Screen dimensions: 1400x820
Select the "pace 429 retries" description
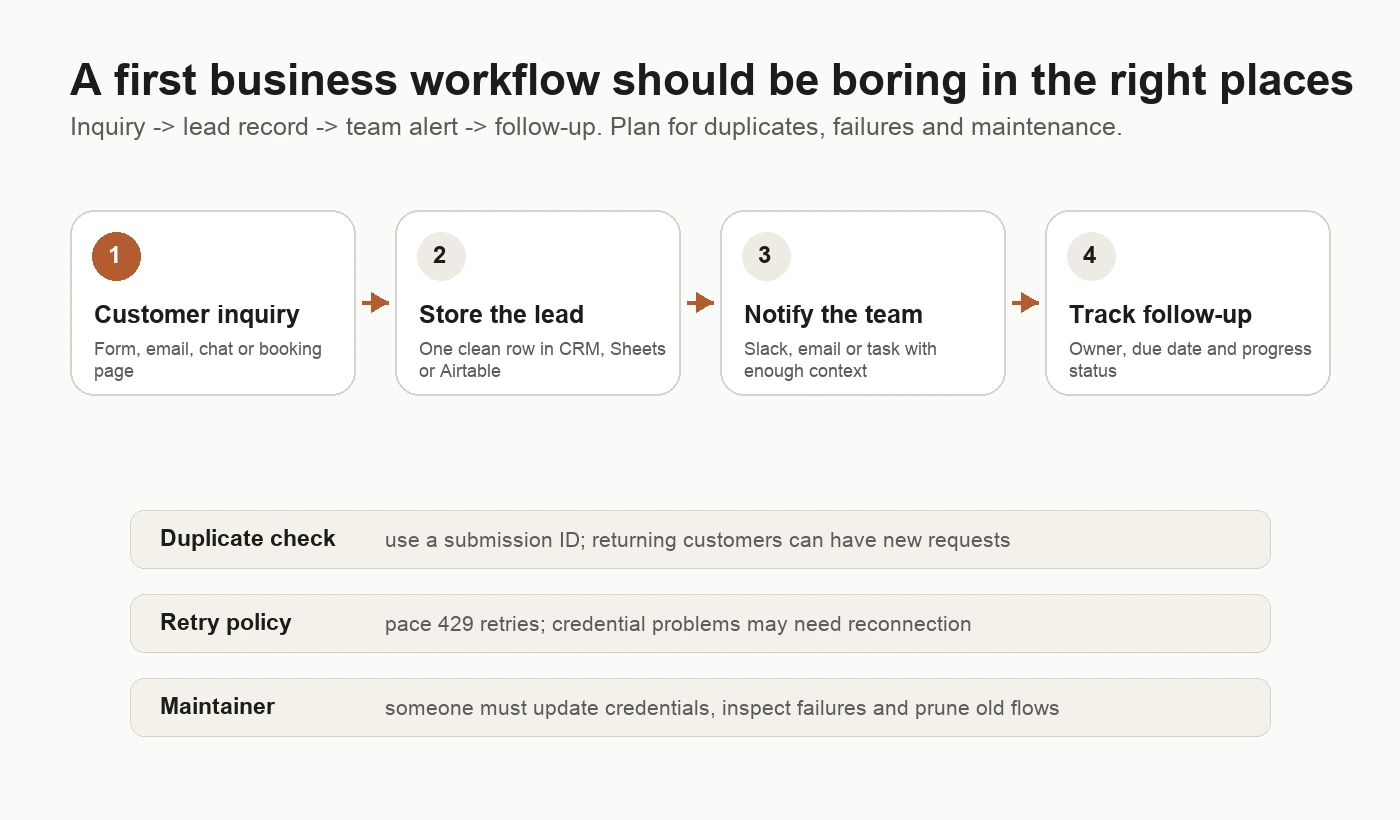click(678, 625)
